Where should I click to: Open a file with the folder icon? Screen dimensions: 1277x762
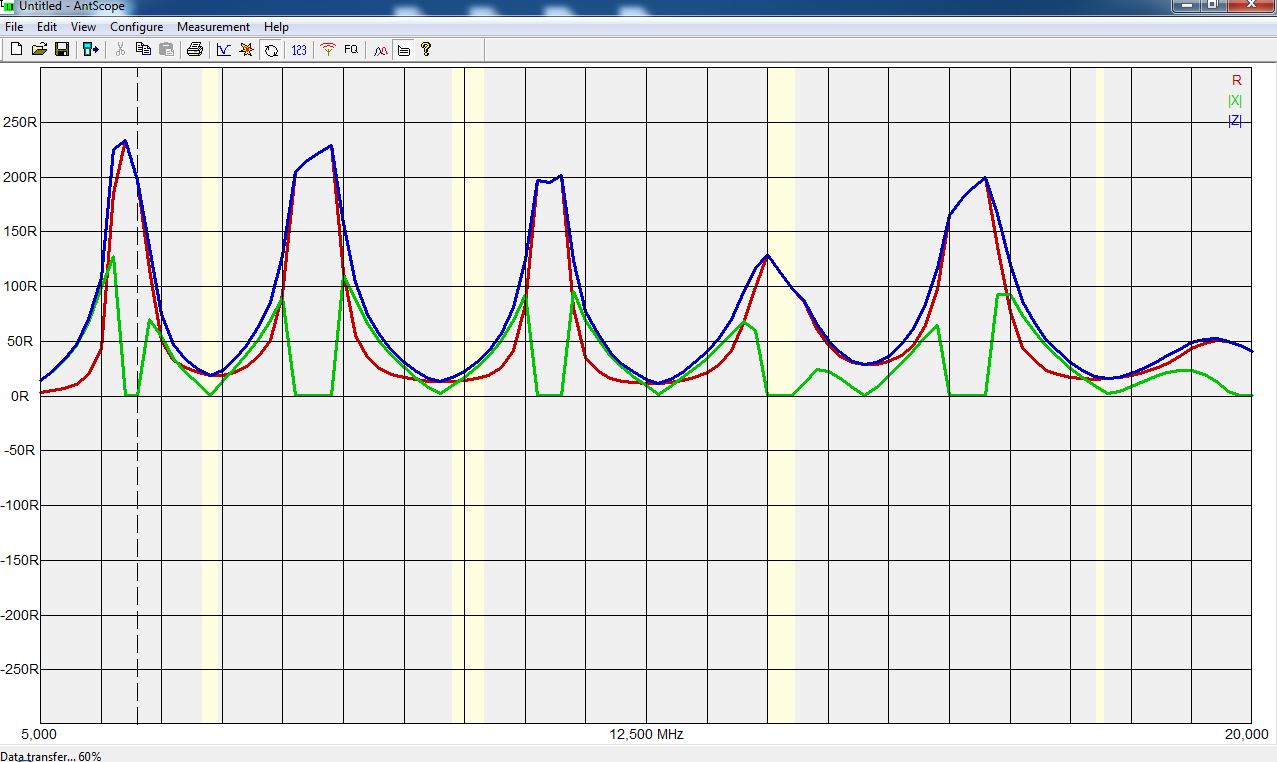(39, 49)
